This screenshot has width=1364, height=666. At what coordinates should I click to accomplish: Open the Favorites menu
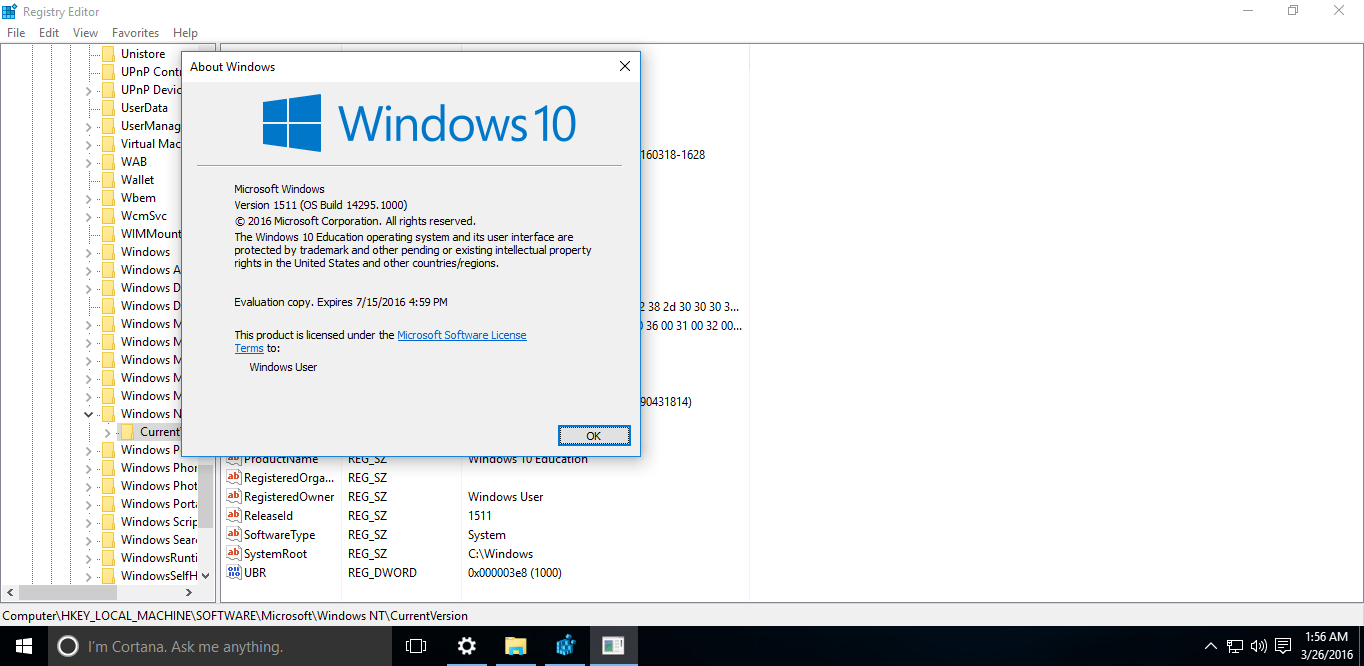[135, 33]
